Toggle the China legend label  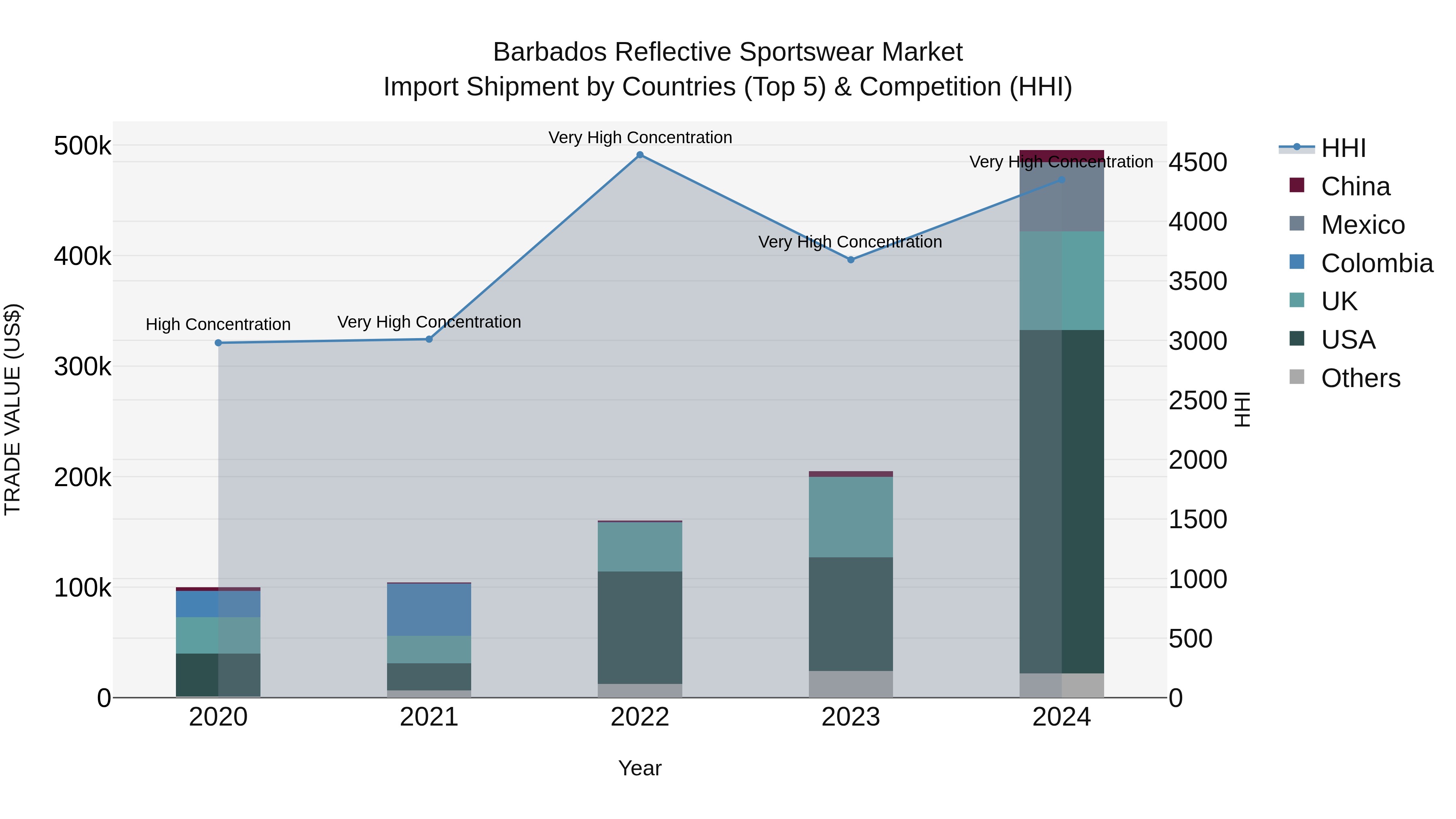click(x=1355, y=186)
